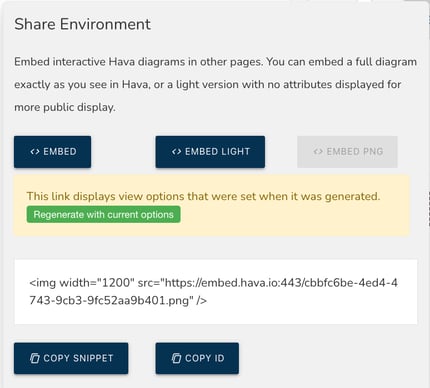Choose the EMBED LIGHT option
Screen dimensions: 430x388
pos(210,152)
